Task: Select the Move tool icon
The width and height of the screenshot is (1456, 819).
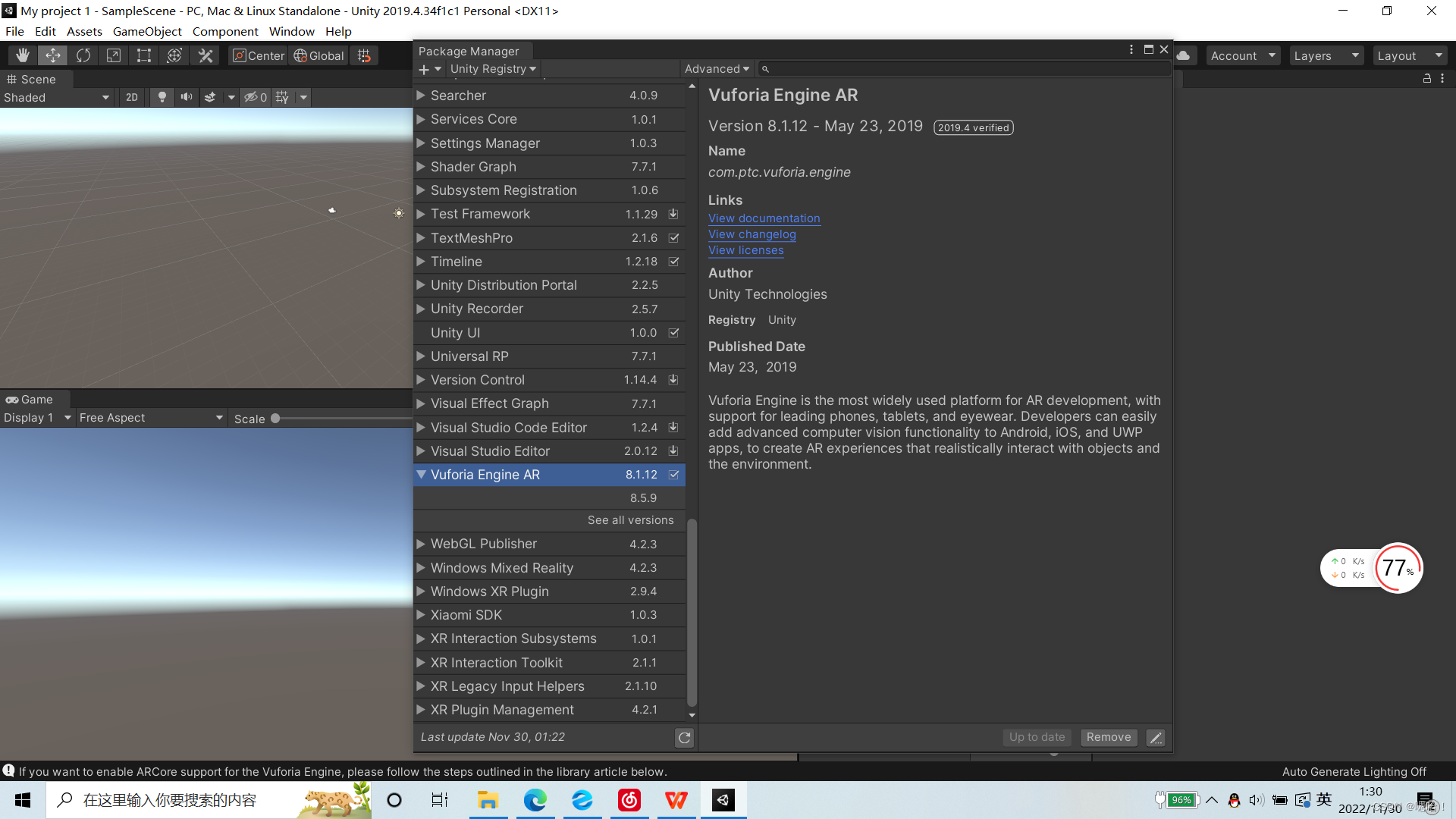Action: point(52,55)
